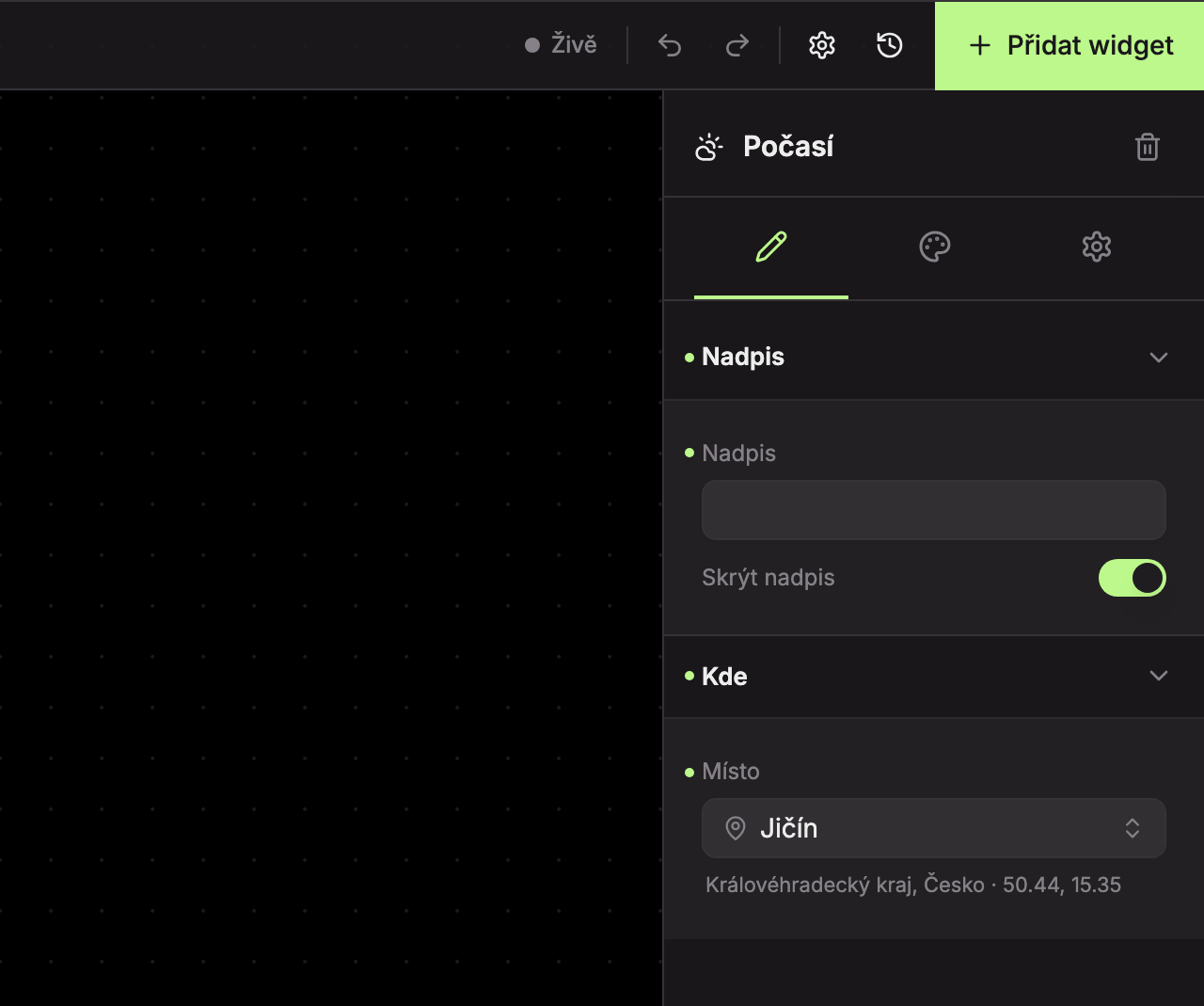The width and height of the screenshot is (1204, 1006).
Task: Click the map pin icon beside Jičín
Action: 736,828
